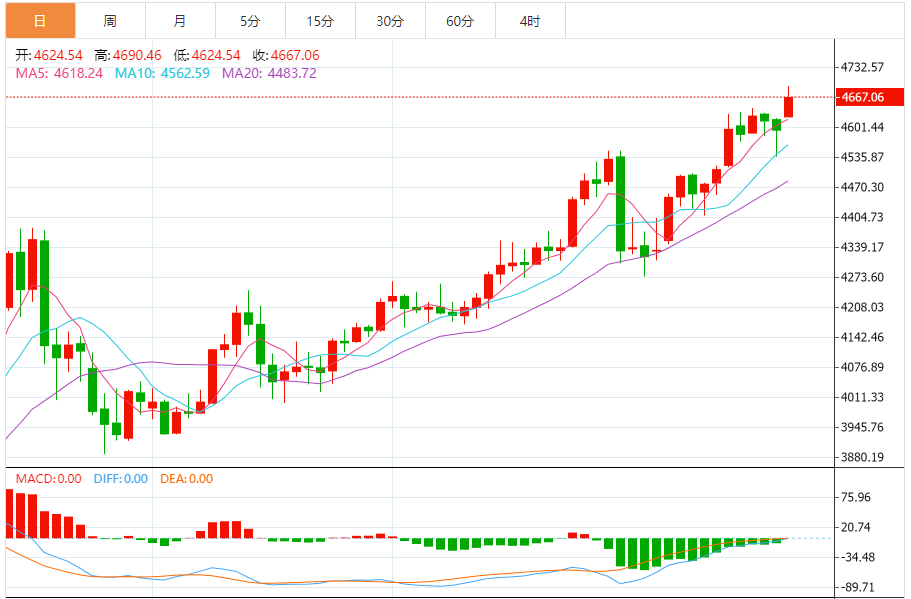The height and width of the screenshot is (599, 911).
Task: Click the MA20 indicator label
Action: point(269,73)
